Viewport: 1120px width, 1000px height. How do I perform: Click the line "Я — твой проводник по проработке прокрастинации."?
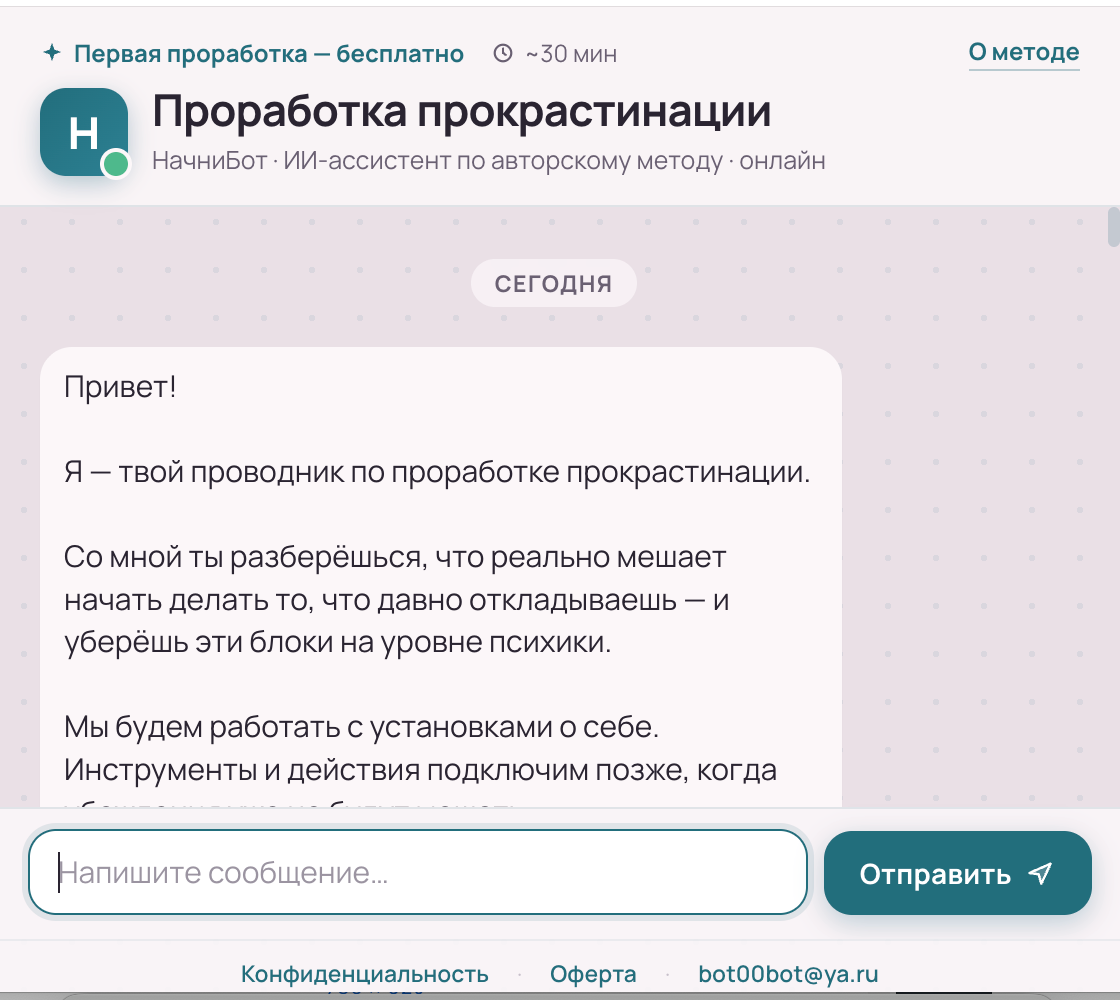[437, 472]
